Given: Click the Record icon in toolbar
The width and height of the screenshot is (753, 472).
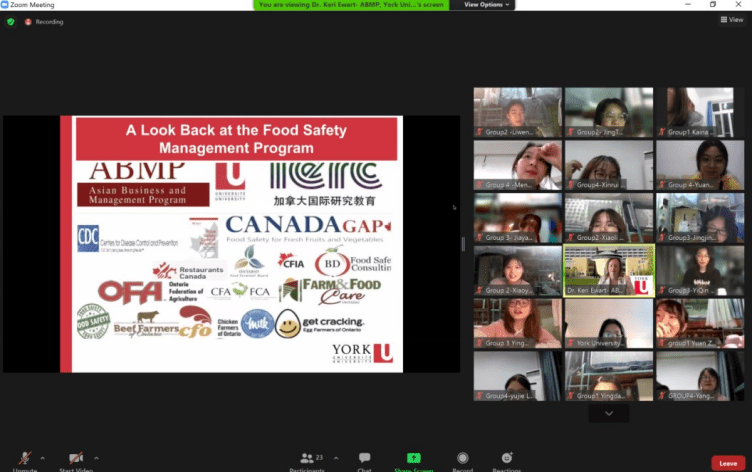Looking at the screenshot, I should click(462, 459).
